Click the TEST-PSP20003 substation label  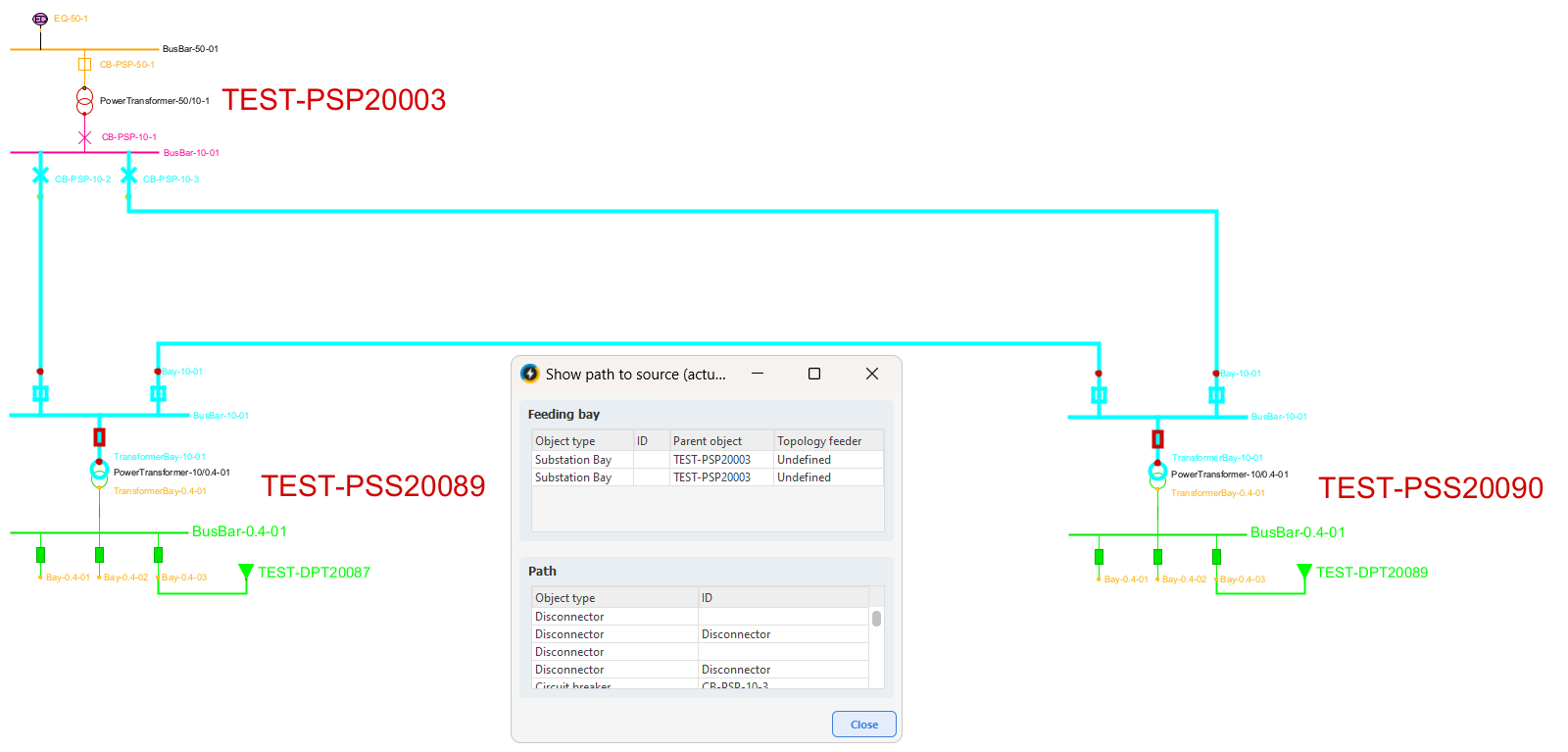tap(333, 100)
